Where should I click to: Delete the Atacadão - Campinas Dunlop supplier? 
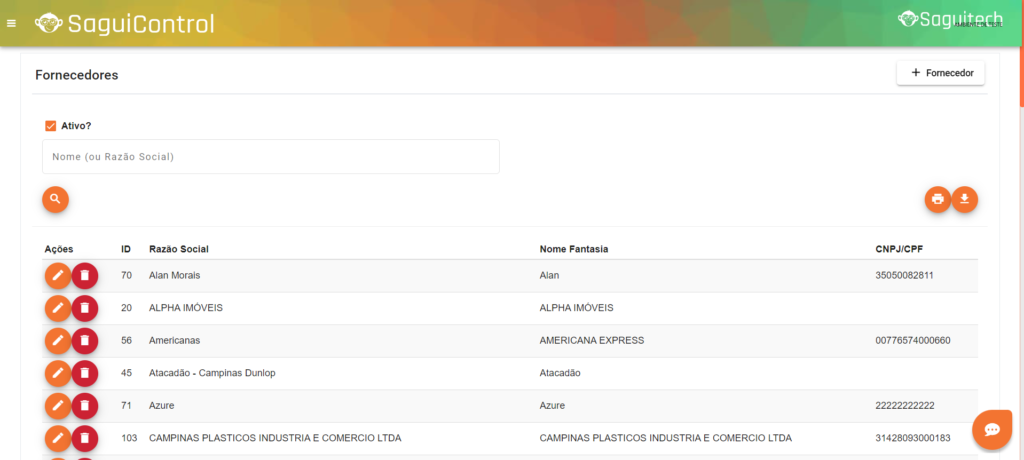pyautogui.click(x=85, y=373)
